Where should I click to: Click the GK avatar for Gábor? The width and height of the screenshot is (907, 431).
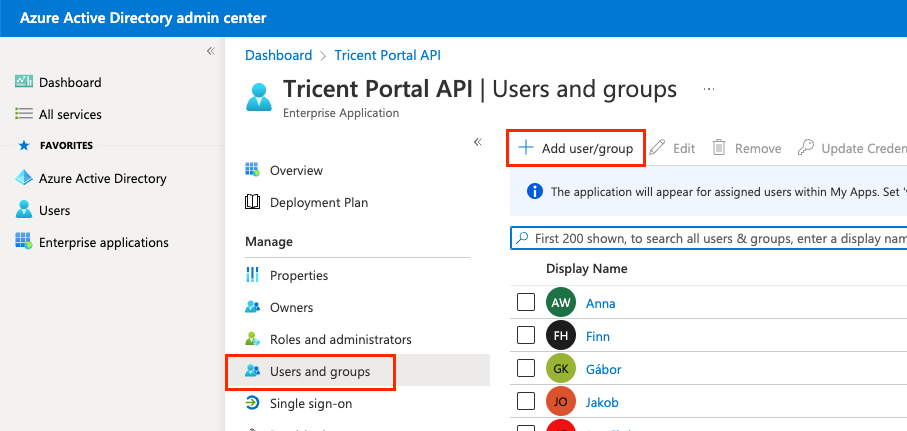click(x=561, y=369)
